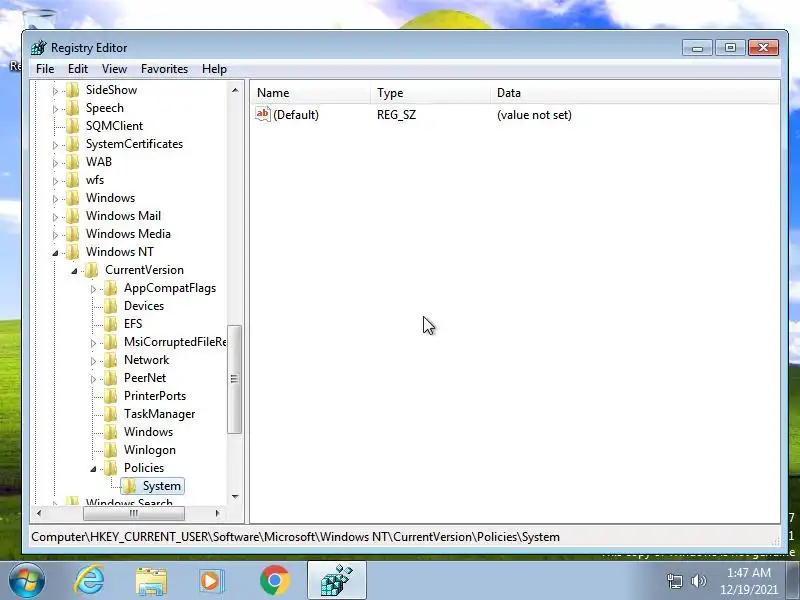Collapse the CurrentVersion key
The height and width of the screenshot is (600, 800).
point(74,271)
